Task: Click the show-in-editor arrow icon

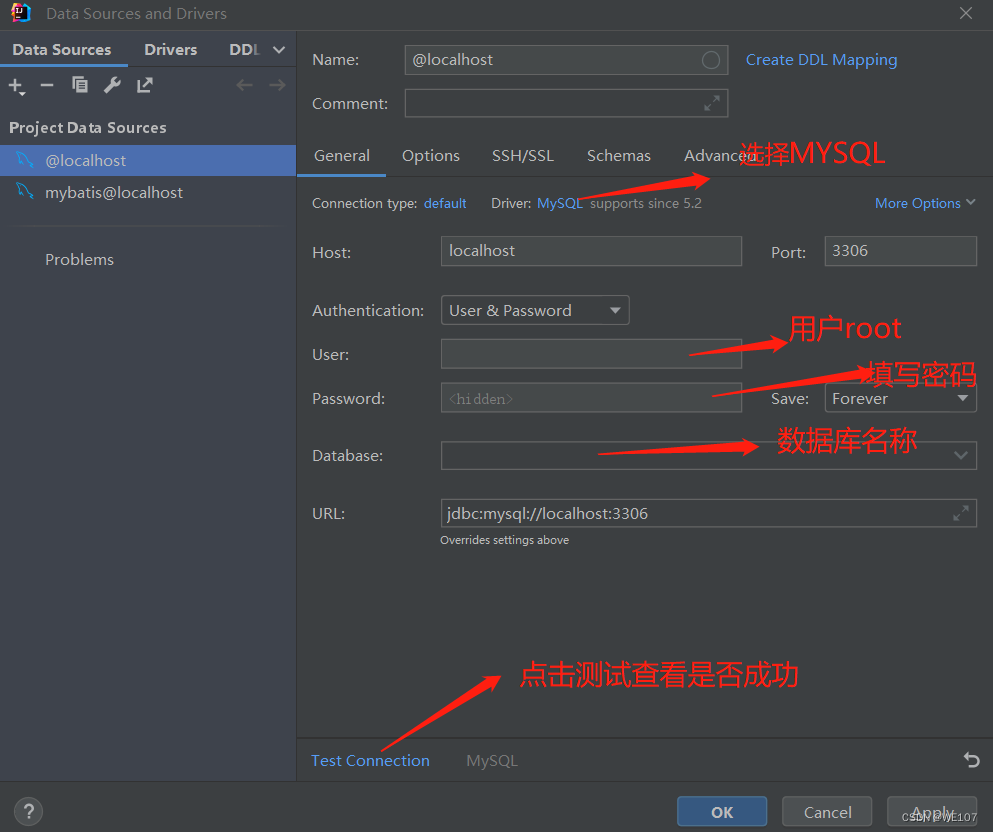Action: coord(144,85)
